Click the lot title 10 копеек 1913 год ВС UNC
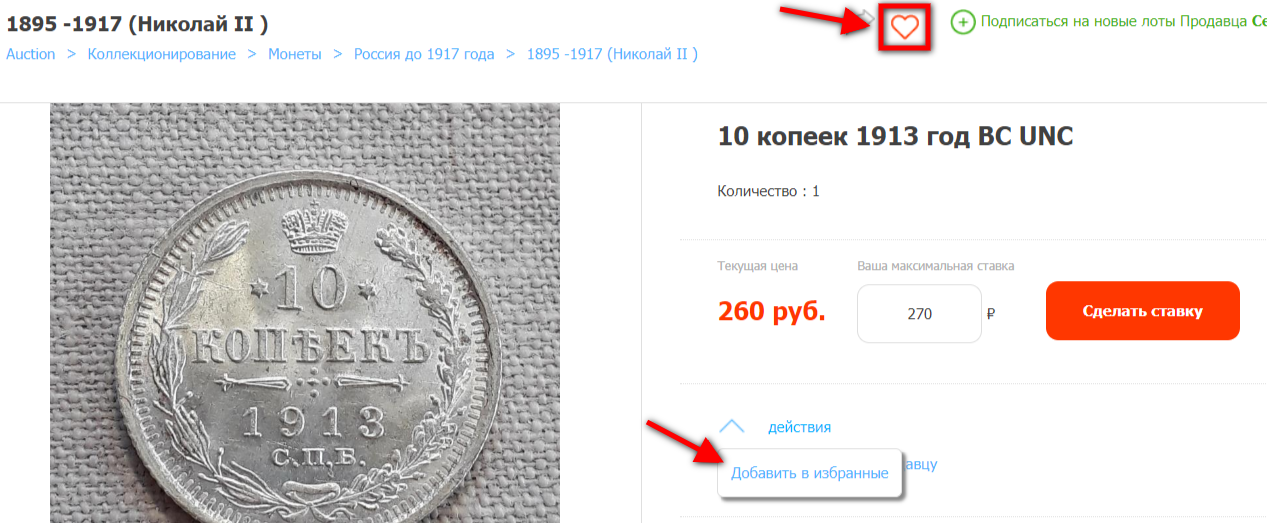The width and height of the screenshot is (1267, 523). [x=895, y=137]
